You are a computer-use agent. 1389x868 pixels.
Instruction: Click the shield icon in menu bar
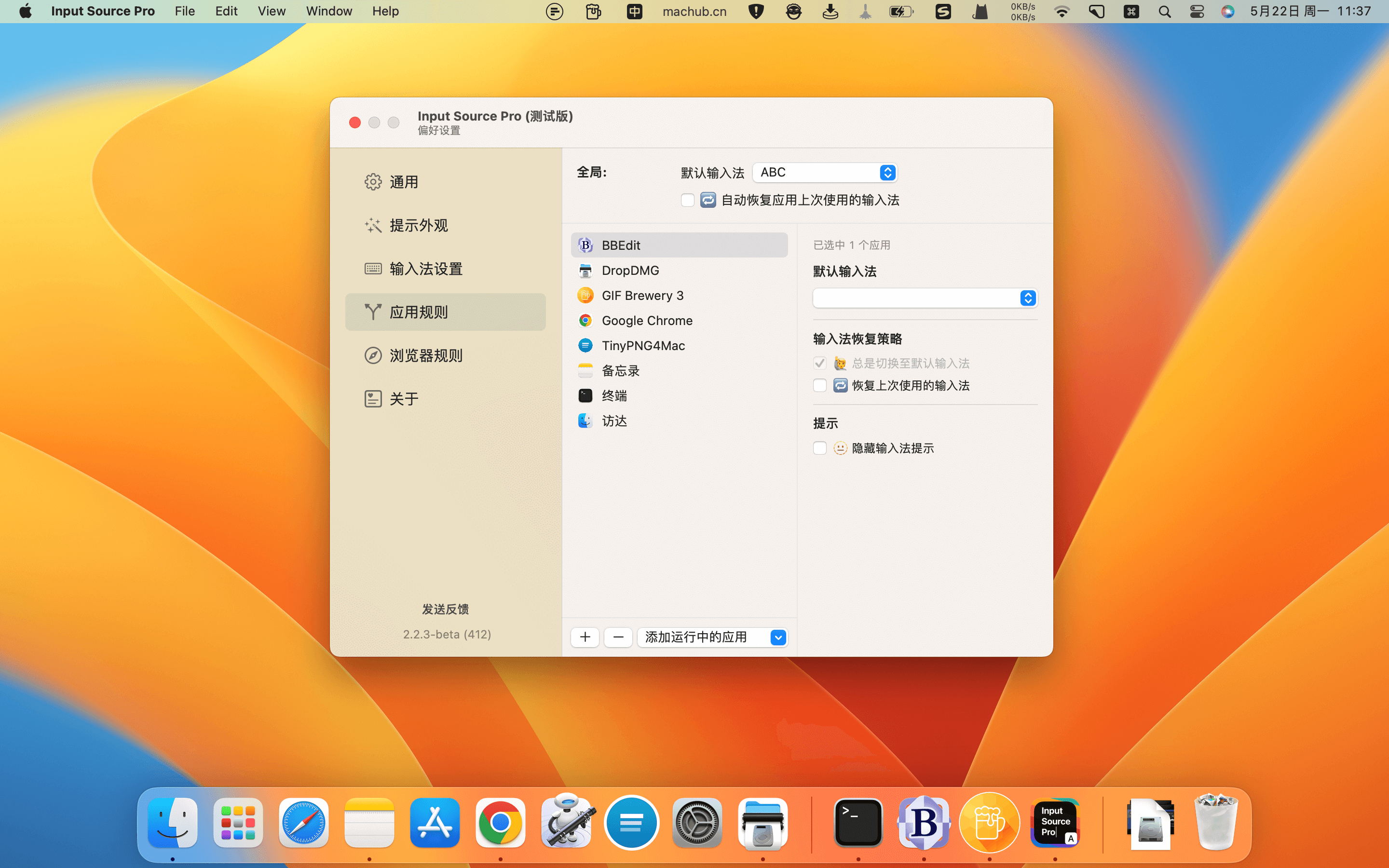(757, 12)
